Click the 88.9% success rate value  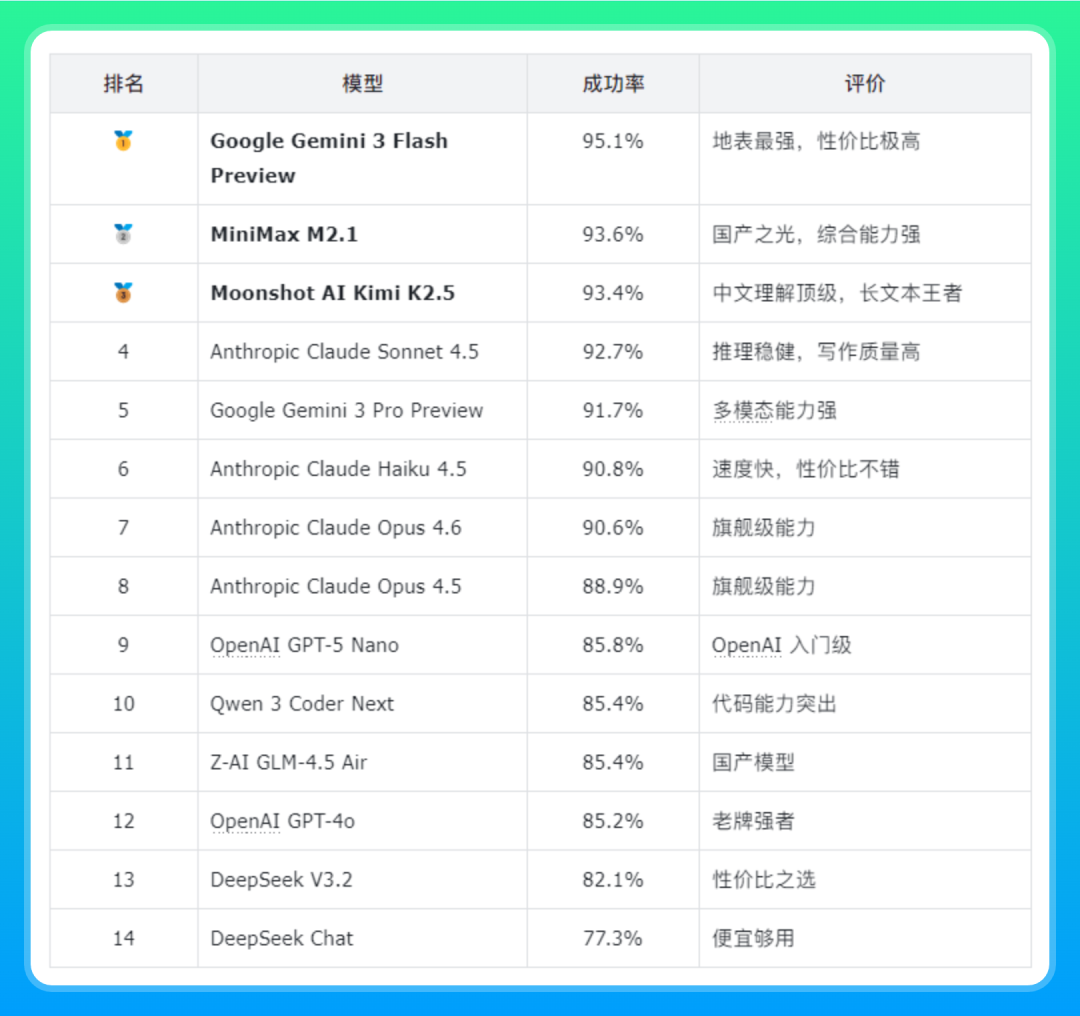tap(613, 586)
